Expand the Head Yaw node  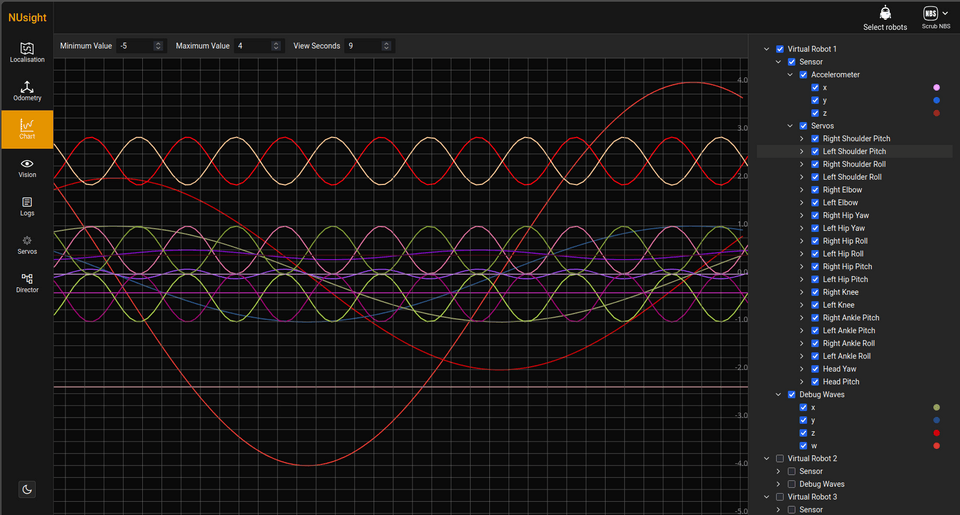(x=802, y=369)
